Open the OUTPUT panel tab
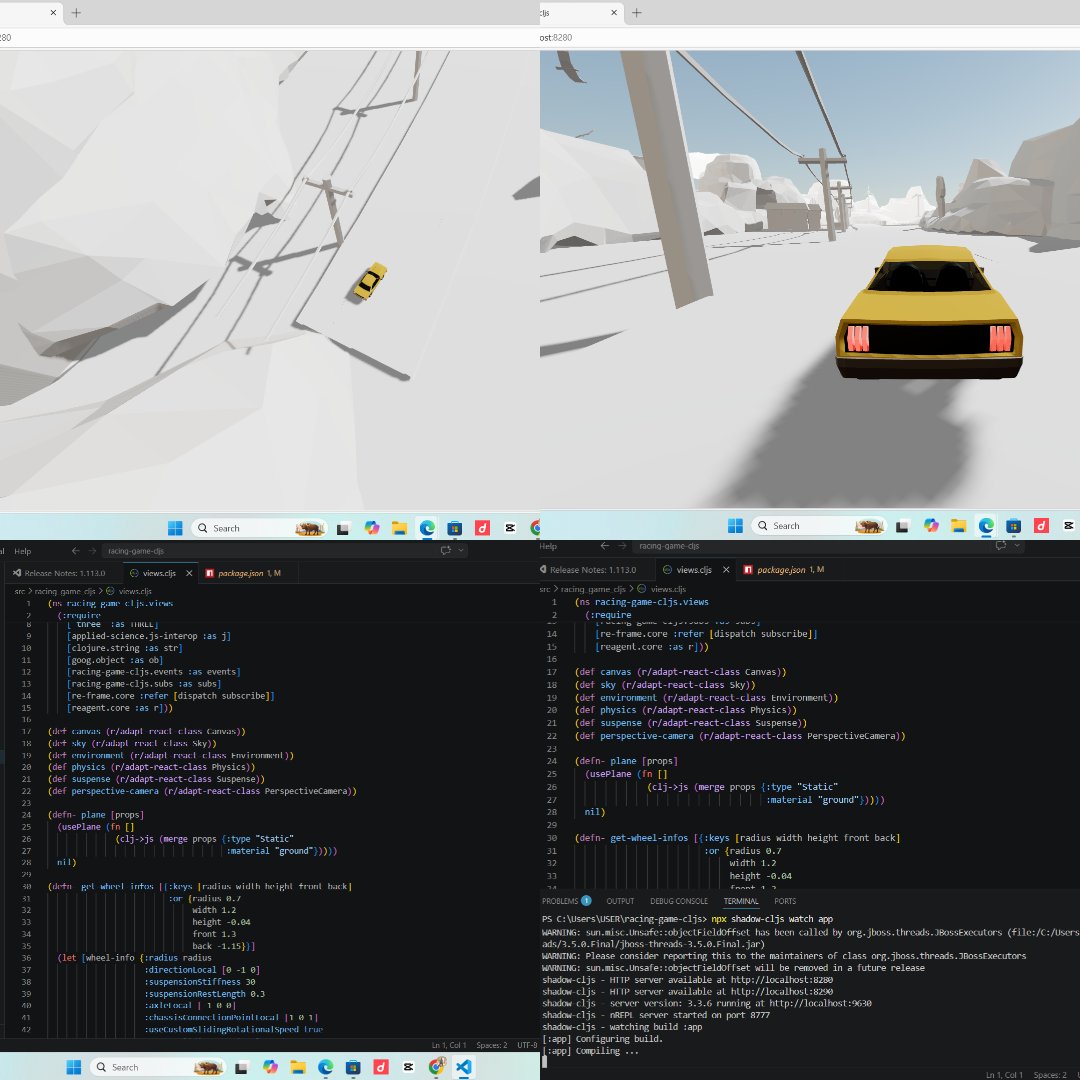Image resolution: width=1080 pixels, height=1080 pixels. 620,901
